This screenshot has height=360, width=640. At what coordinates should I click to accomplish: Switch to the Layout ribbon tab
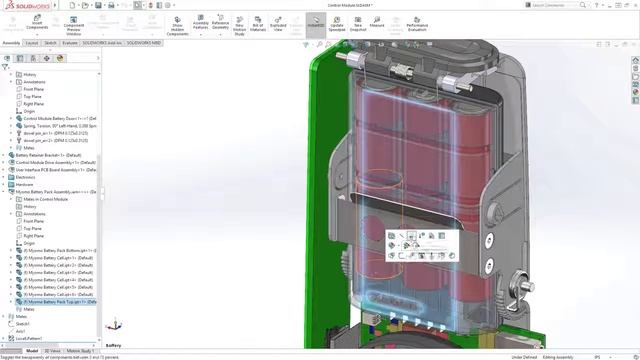tap(31, 43)
